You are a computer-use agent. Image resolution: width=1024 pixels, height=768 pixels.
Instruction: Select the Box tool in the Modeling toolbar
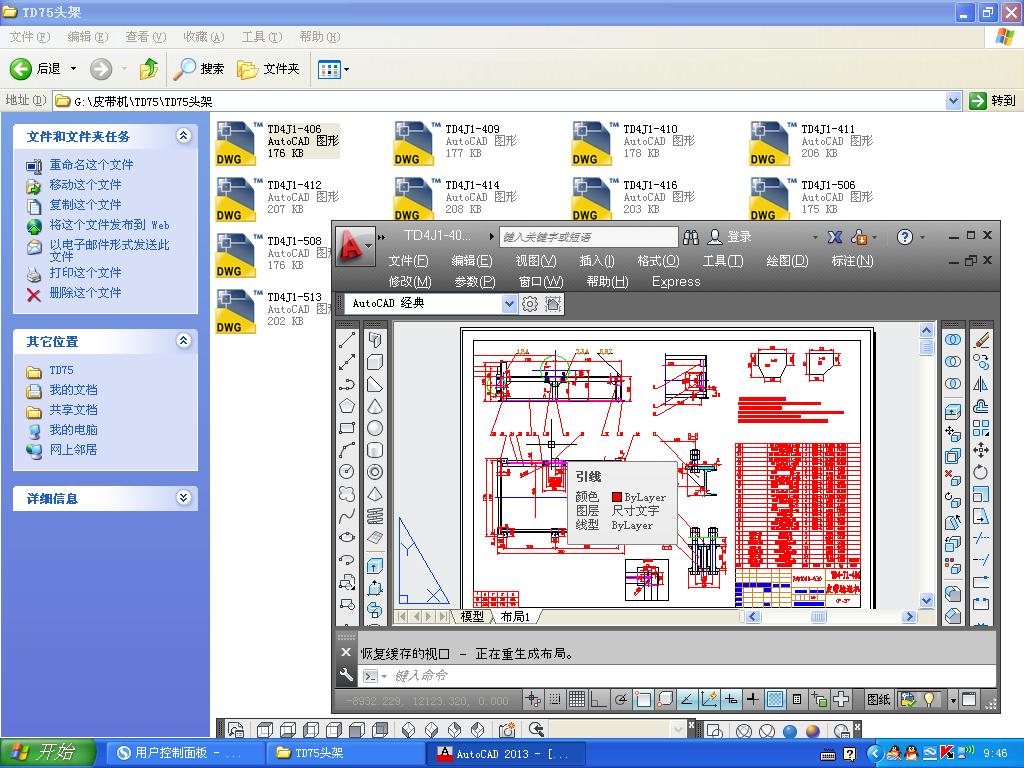coord(375,363)
